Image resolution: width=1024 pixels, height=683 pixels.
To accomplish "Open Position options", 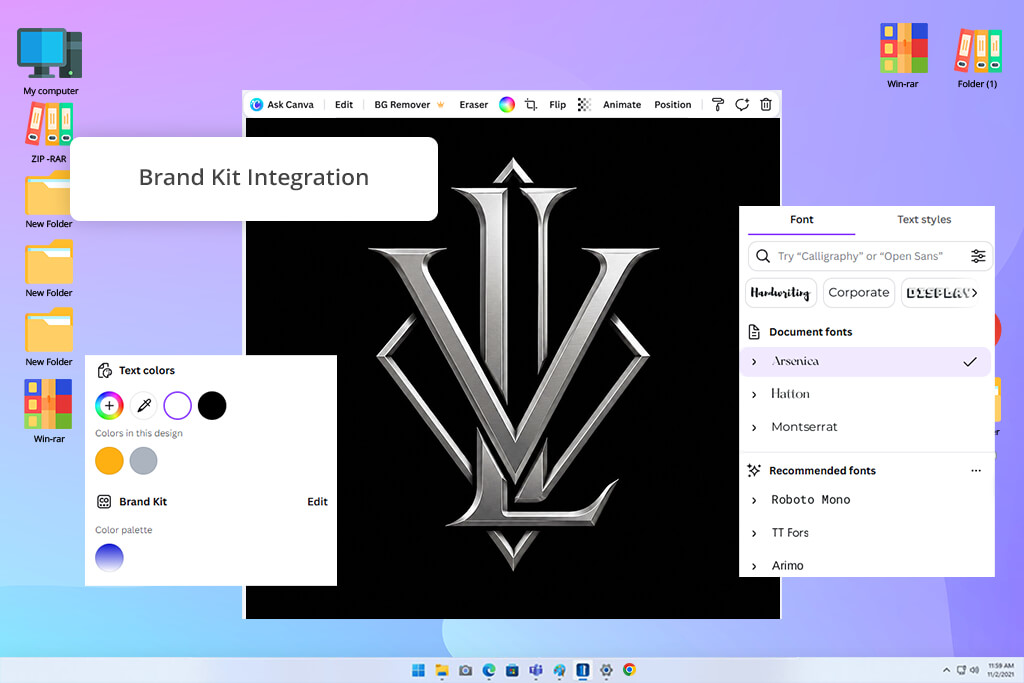I will click(x=673, y=104).
